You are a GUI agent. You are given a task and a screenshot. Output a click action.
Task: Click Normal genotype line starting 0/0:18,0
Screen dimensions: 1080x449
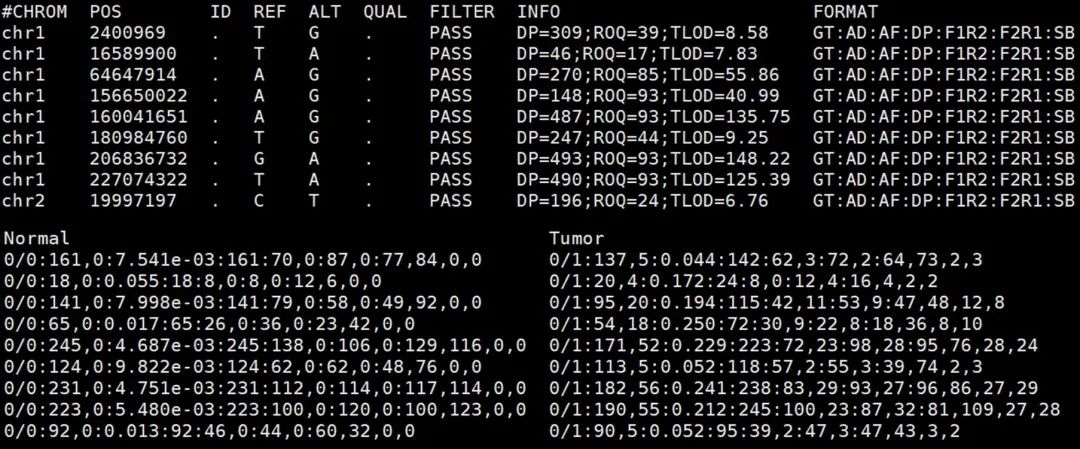tap(192, 281)
